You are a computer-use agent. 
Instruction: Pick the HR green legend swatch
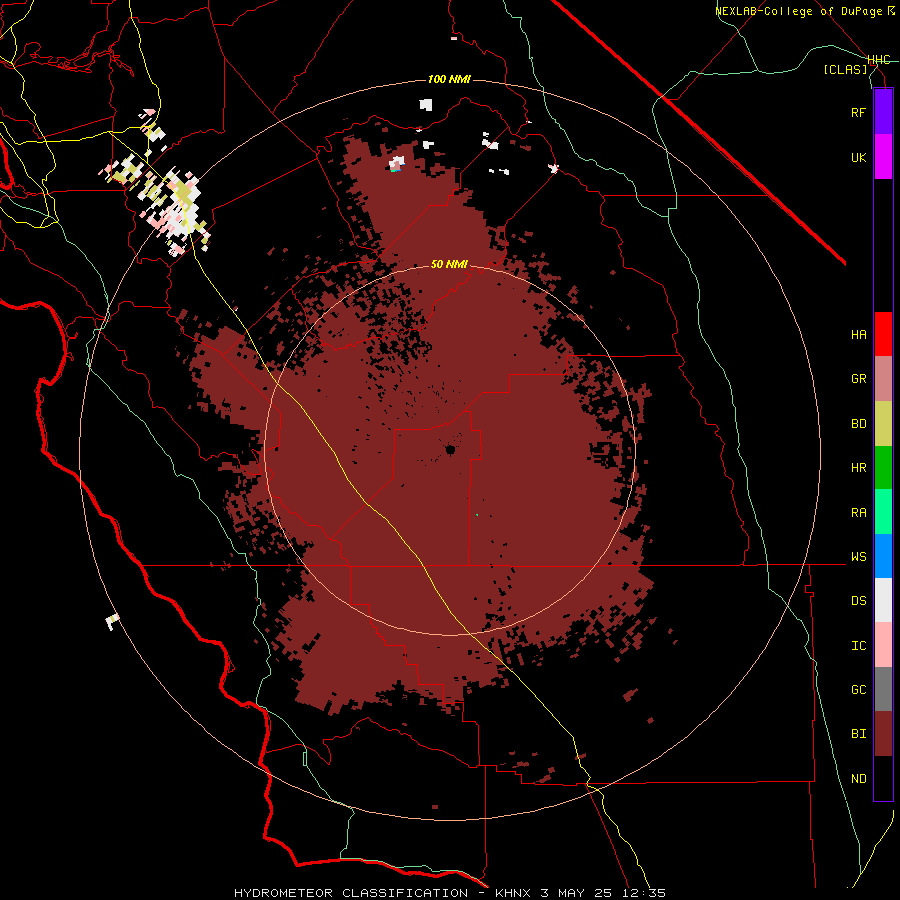(x=883, y=468)
